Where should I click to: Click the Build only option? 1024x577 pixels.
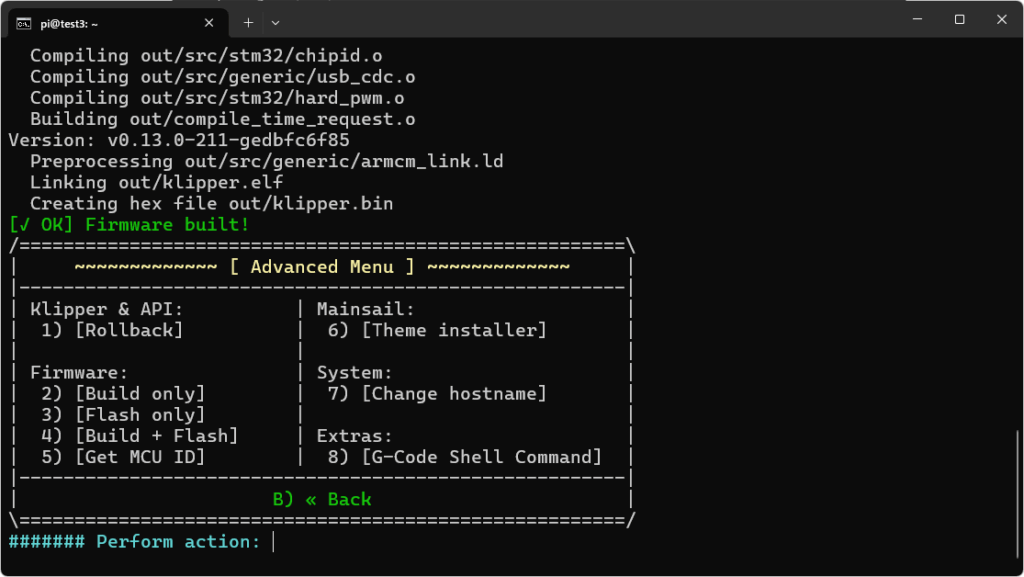click(140, 394)
